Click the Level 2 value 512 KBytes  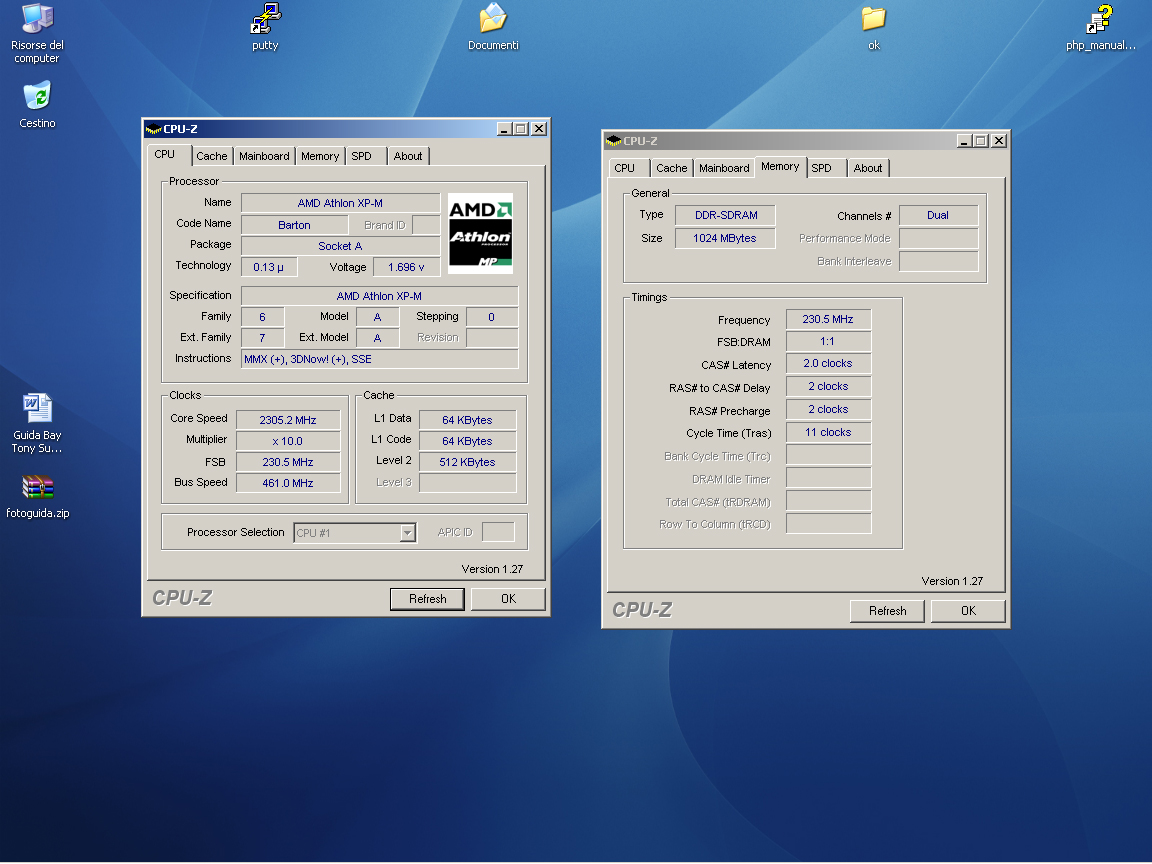[x=467, y=462]
